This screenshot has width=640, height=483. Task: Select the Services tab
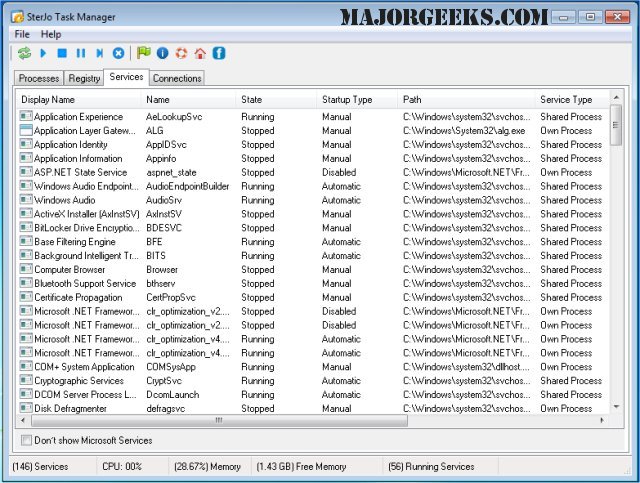(x=126, y=77)
